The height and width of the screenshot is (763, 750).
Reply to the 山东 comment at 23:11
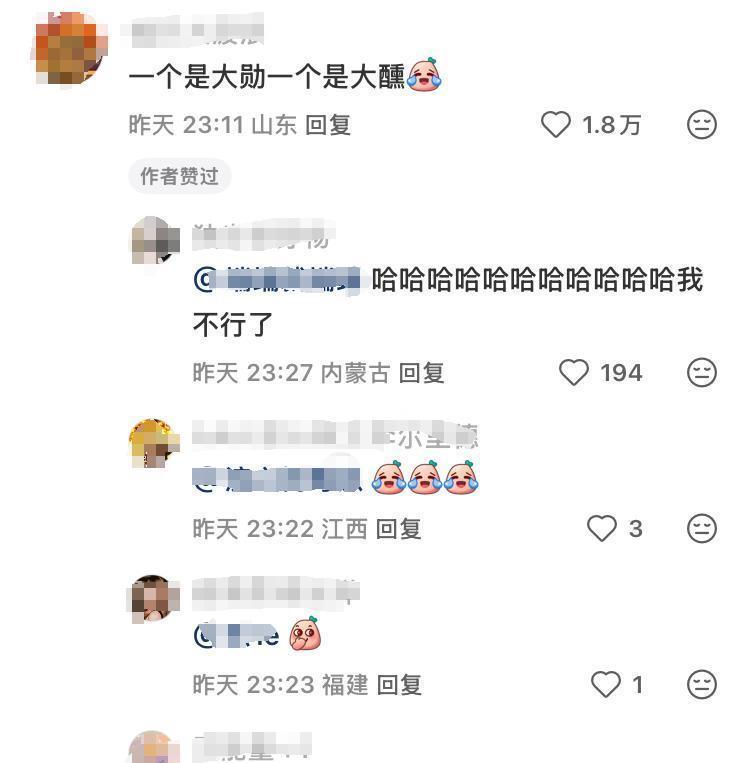pyautogui.click(x=328, y=125)
